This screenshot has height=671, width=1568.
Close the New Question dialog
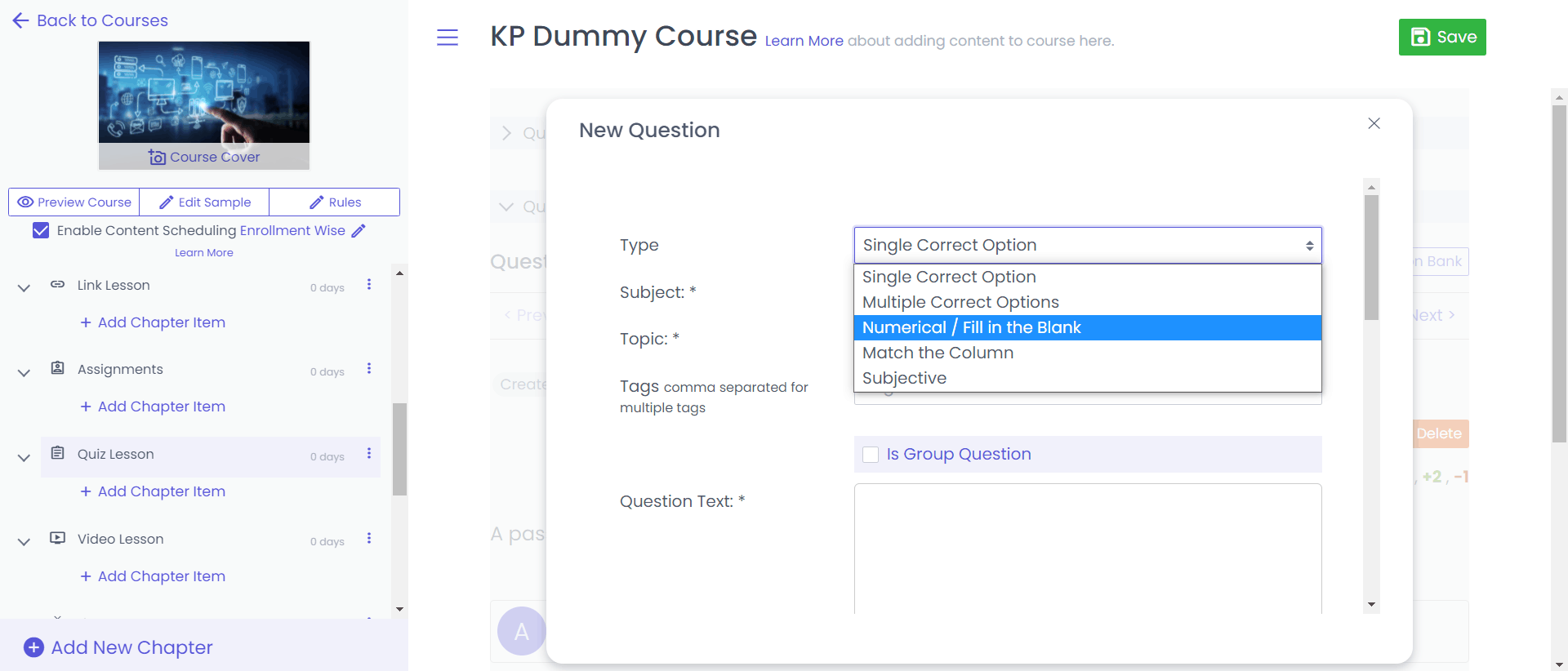(1374, 123)
